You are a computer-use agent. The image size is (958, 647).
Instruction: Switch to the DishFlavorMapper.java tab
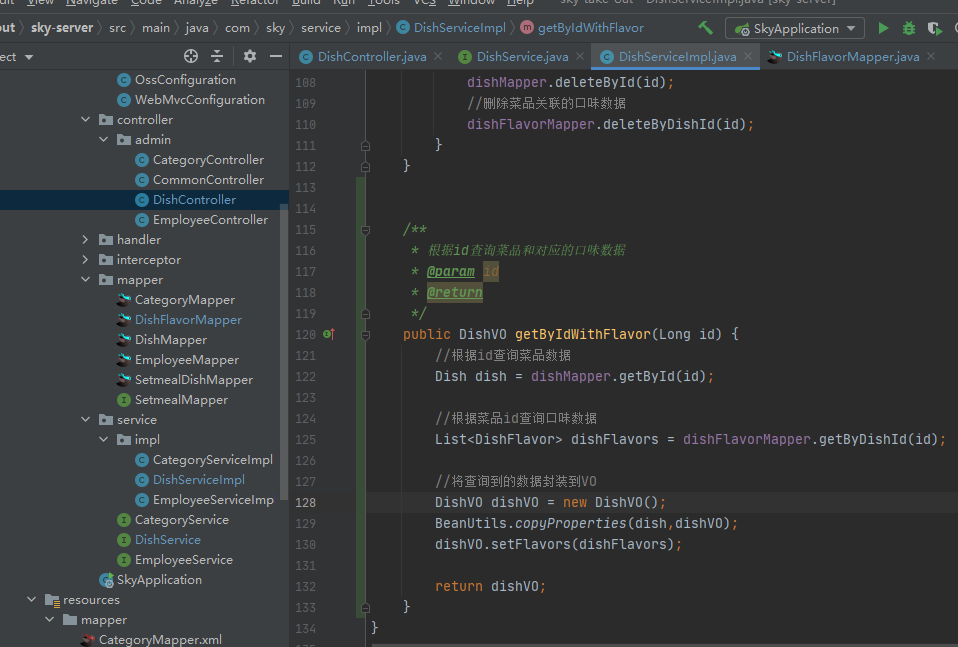tap(852, 57)
